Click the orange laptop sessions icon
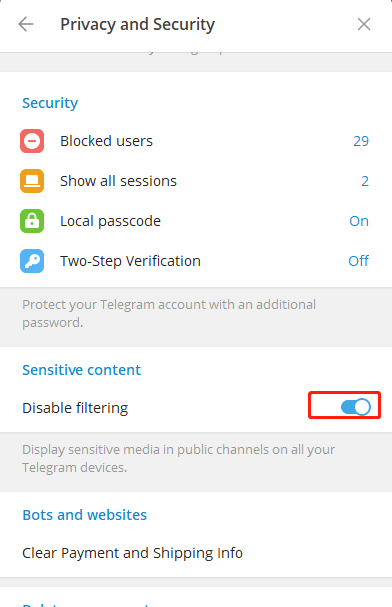392x607 pixels. click(32, 181)
